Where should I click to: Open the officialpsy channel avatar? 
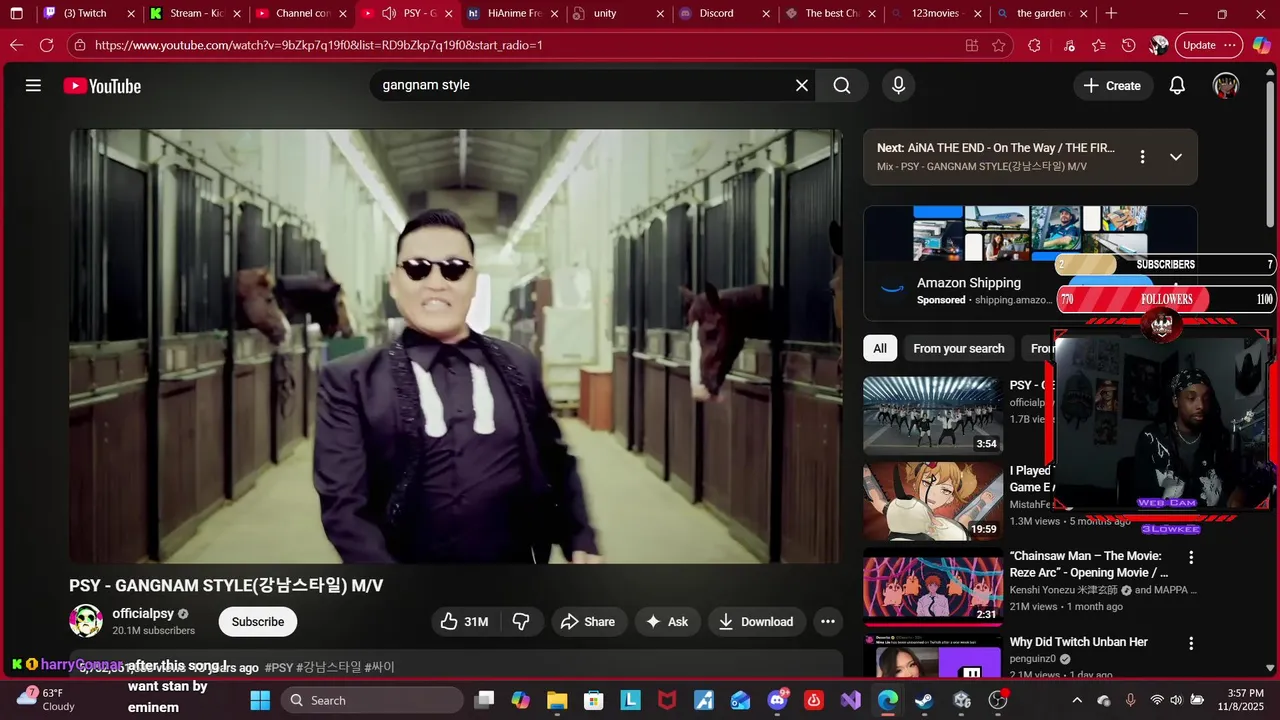click(x=86, y=621)
